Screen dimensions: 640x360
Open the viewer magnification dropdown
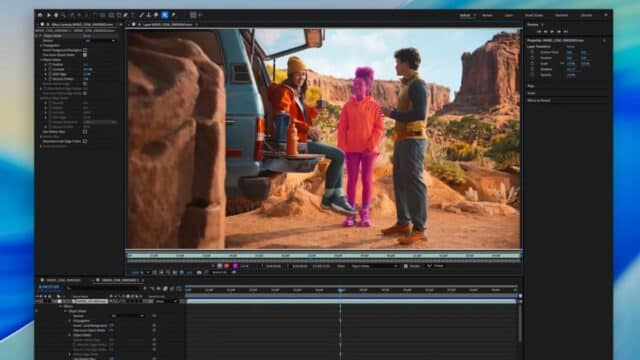(140, 272)
